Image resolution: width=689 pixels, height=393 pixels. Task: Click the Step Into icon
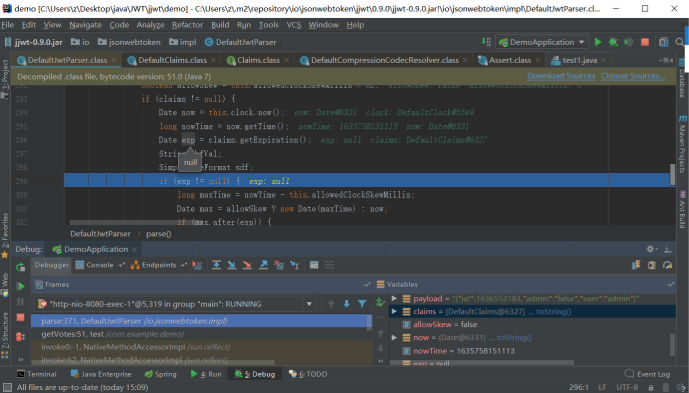(232, 265)
